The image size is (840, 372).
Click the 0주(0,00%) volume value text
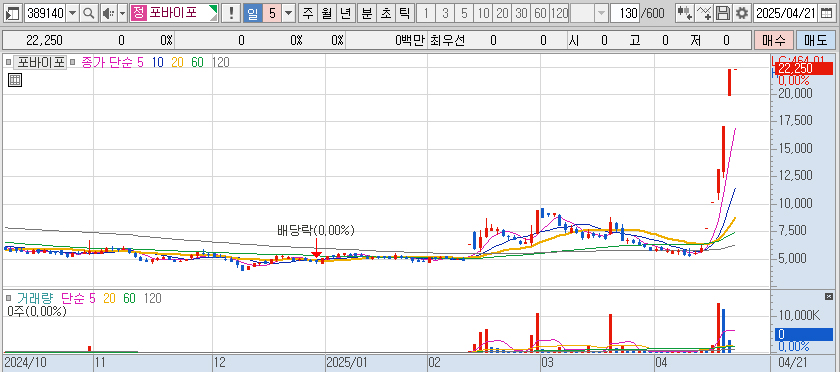click(x=37, y=311)
